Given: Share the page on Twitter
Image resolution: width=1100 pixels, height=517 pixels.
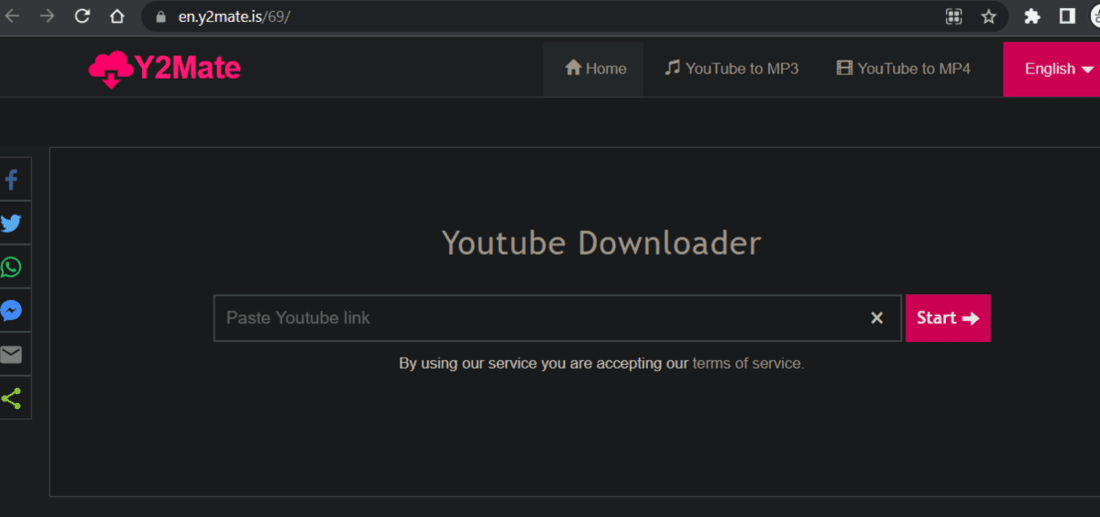Looking at the screenshot, I should pyautogui.click(x=11, y=223).
